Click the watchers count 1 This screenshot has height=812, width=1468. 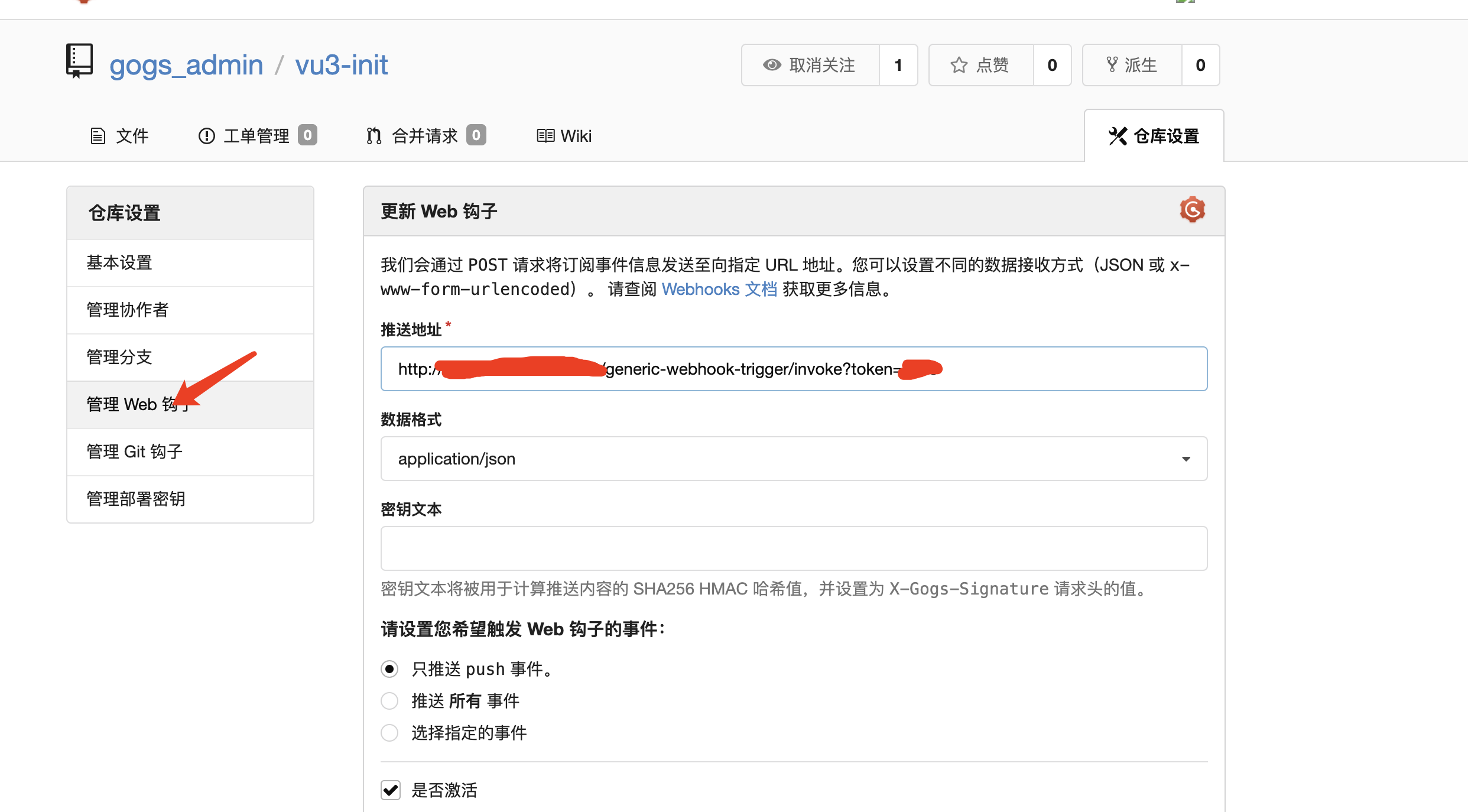(x=898, y=65)
